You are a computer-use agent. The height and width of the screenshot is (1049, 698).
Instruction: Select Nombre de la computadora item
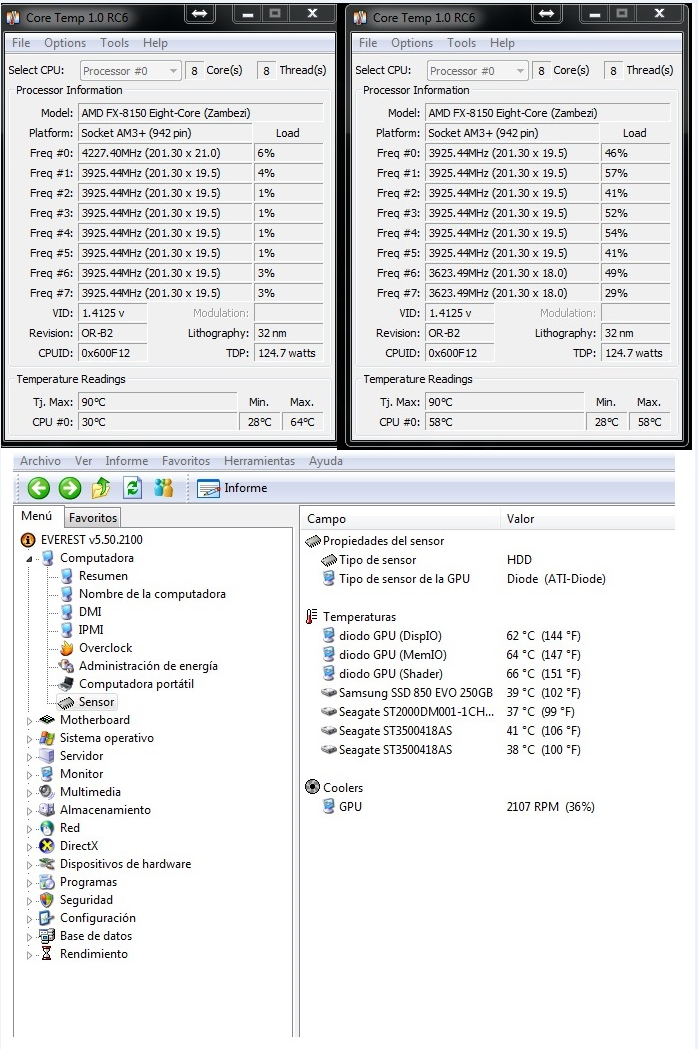pos(152,594)
